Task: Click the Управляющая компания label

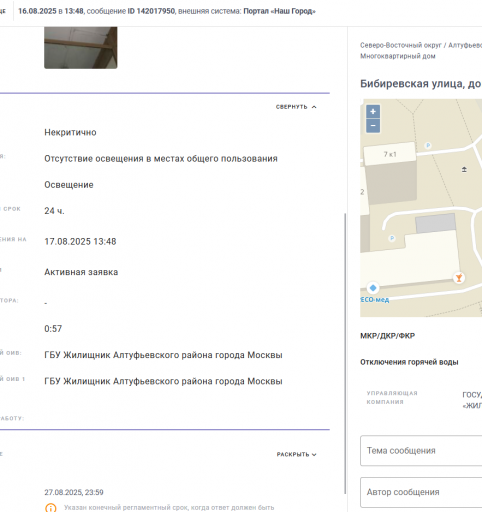Action: pos(392,397)
